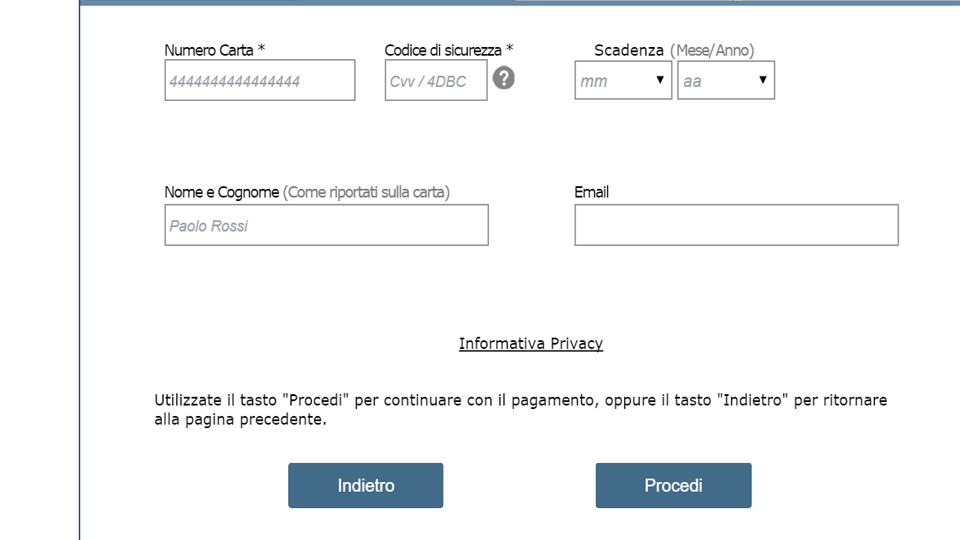Focus the Numero Carta input field
The width and height of the screenshot is (960, 540).
[260, 80]
